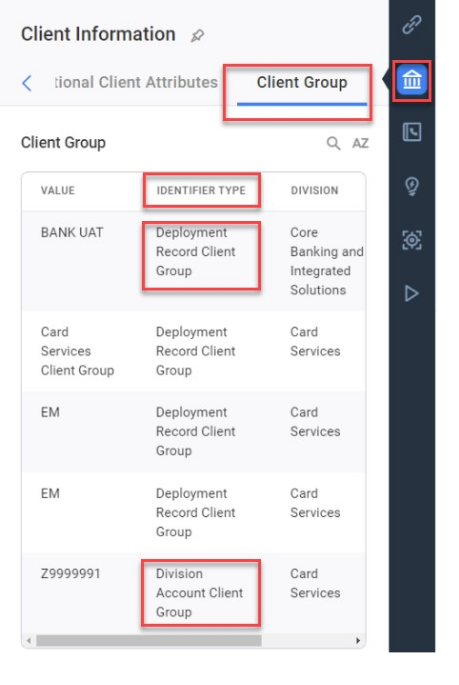459x685 pixels.
Task: Sort the Client Group list with AZ
Action: [360, 143]
